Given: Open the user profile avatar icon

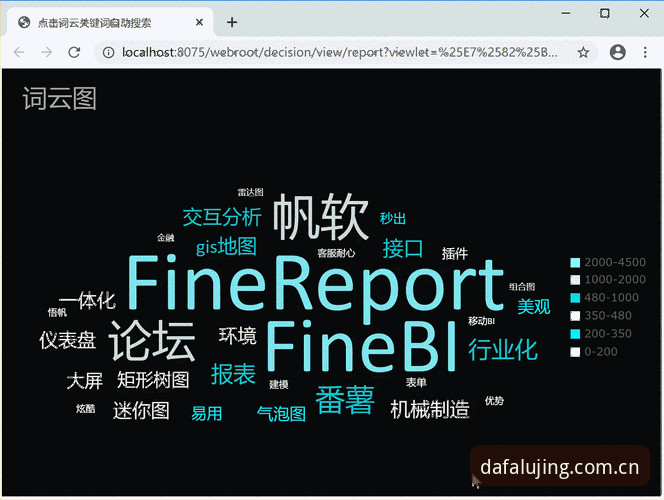Looking at the screenshot, I should pos(617,52).
